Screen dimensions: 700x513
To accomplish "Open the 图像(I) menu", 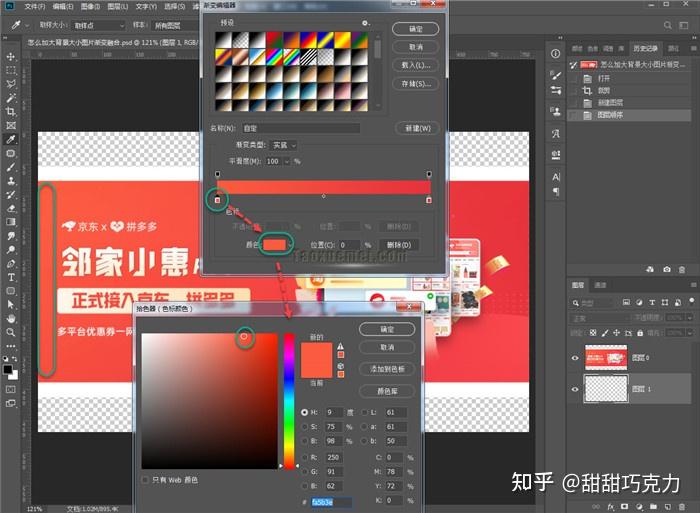I will coord(90,7).
